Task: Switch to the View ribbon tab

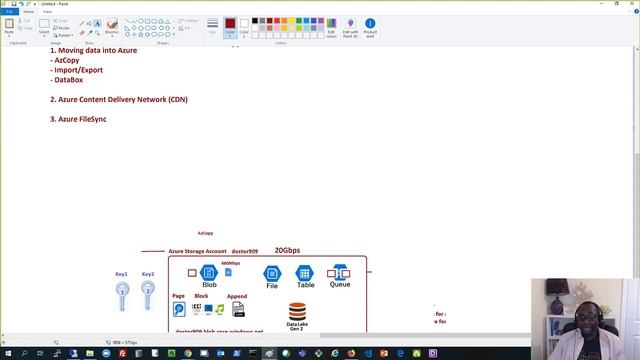Action: pos(47,12)
